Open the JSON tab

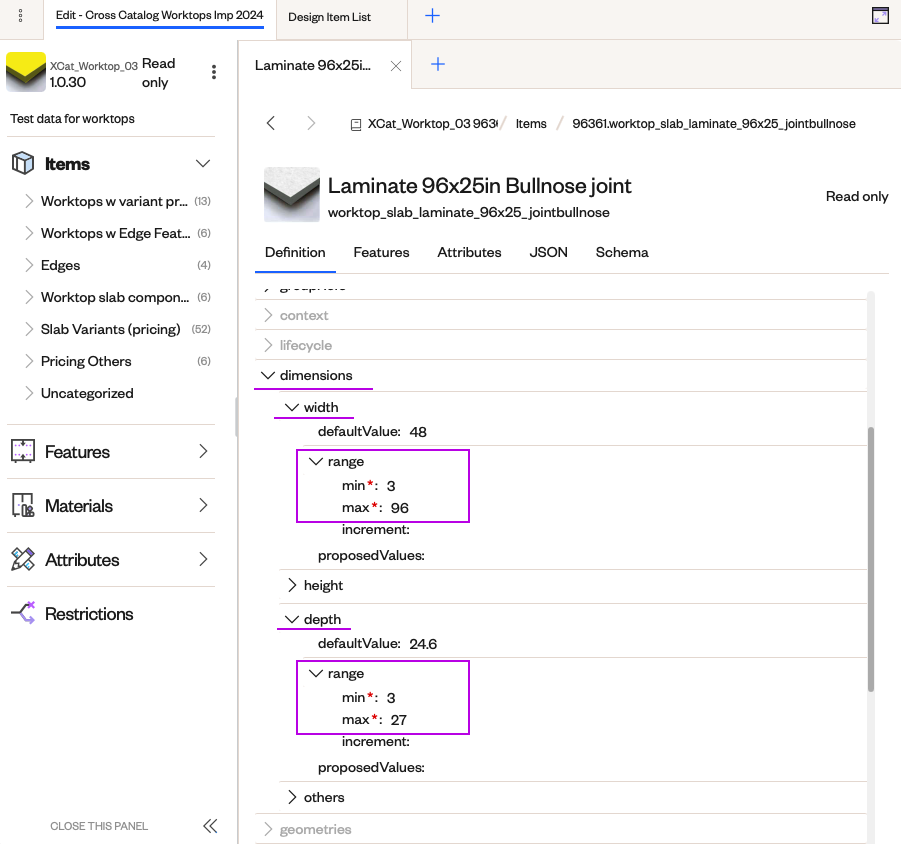tap(548, 253)
